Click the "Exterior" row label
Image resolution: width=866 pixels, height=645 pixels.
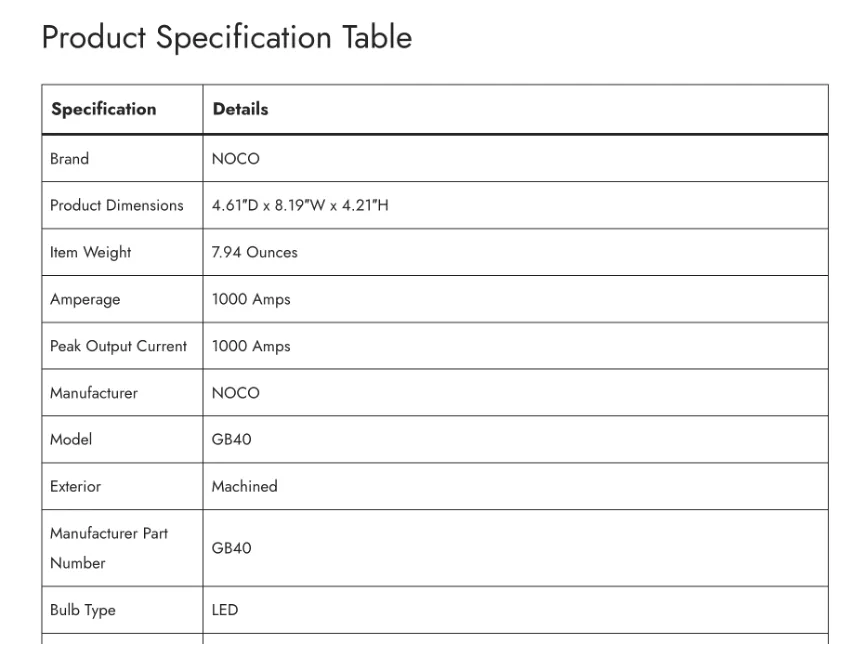(x=75, y=487)
